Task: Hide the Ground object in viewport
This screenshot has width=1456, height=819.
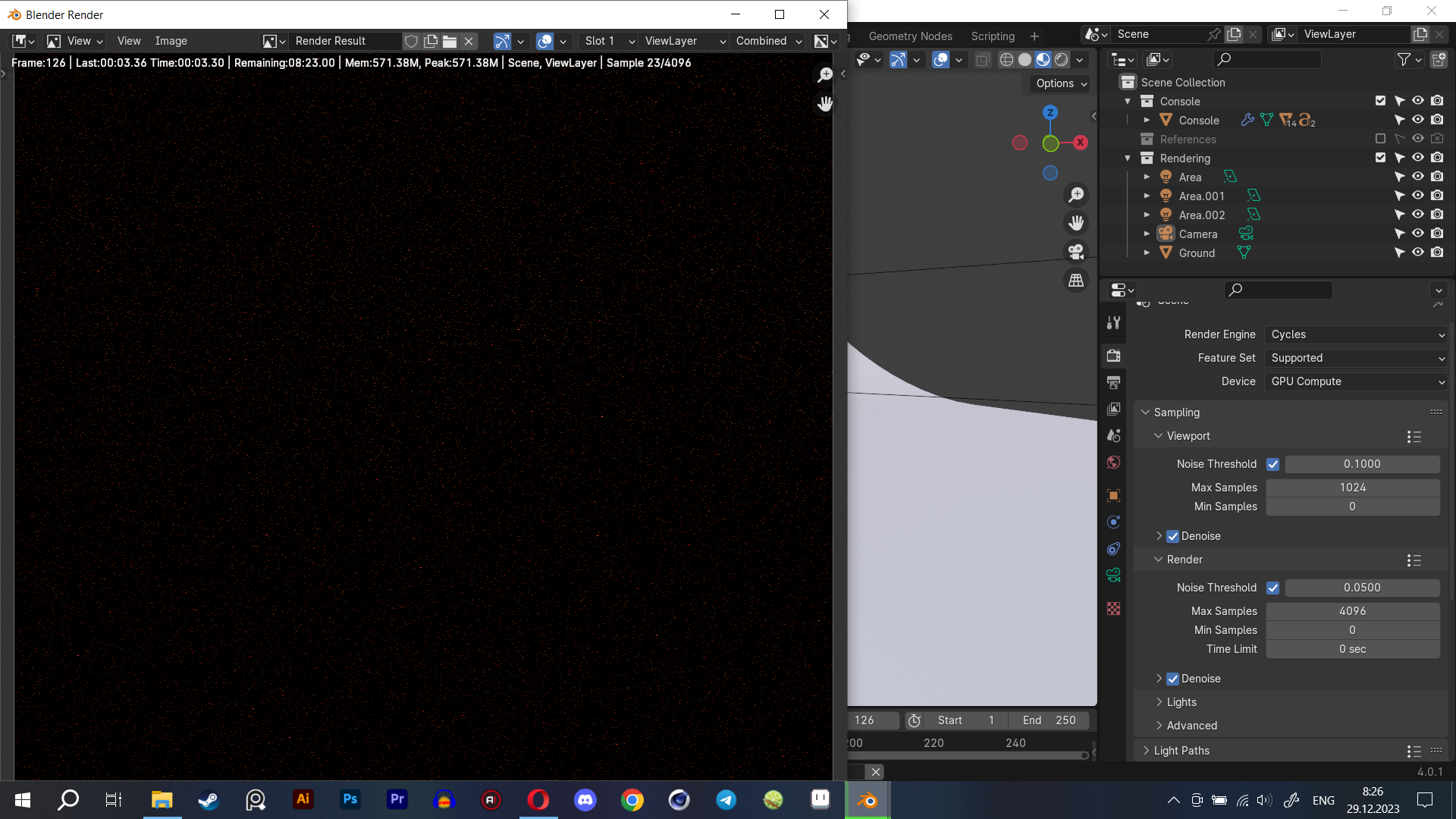Action: coord(1417,253)
